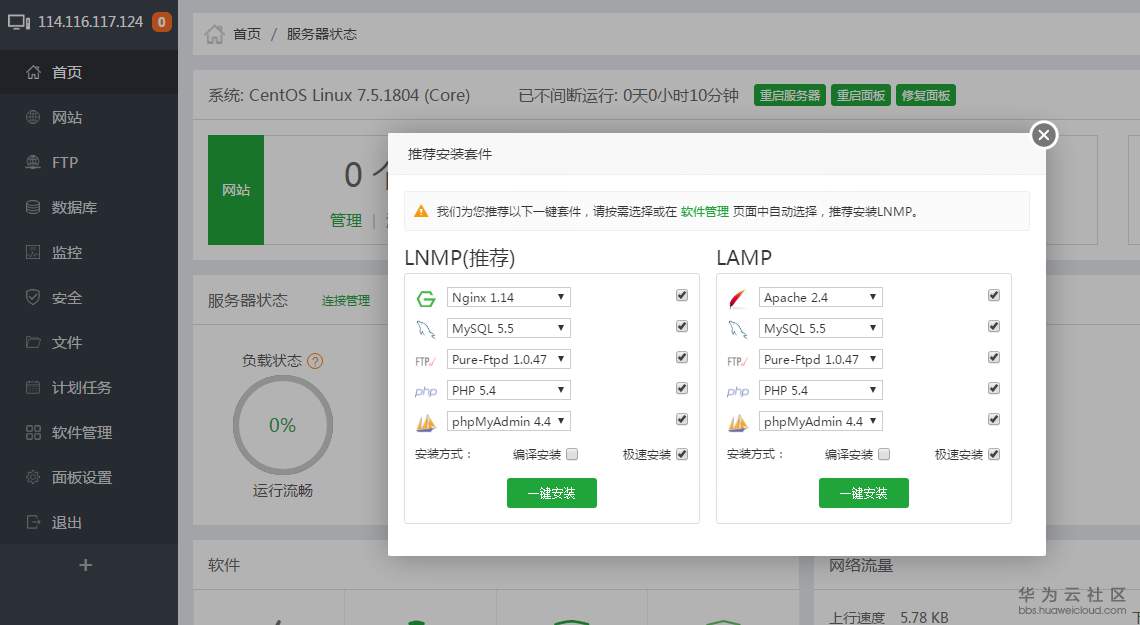The height and width of the screenshot is (625, 1140).
Task: Click the 0% load status gauge
Action: [282, 425]
